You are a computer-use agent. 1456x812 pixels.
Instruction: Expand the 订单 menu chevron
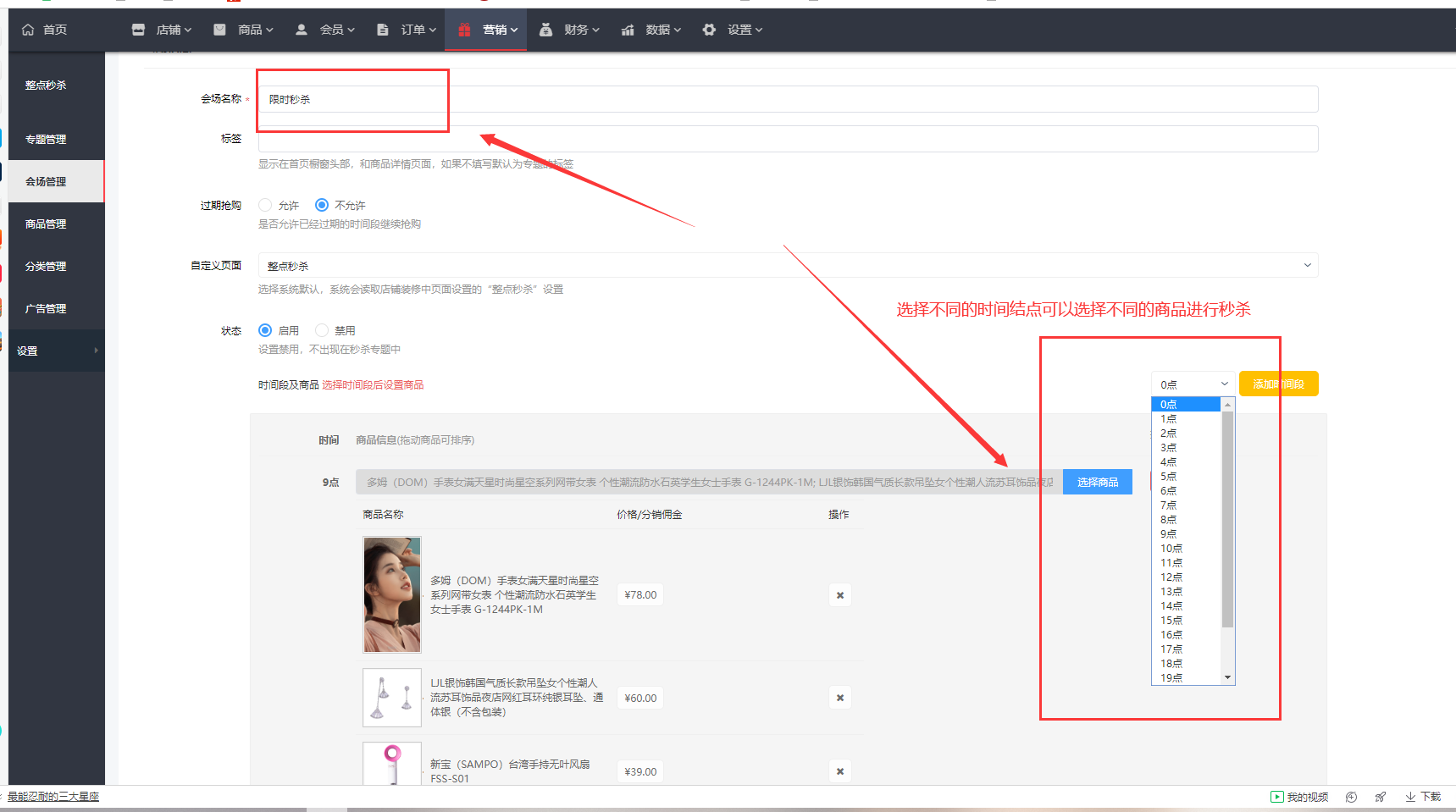[433, 30]
